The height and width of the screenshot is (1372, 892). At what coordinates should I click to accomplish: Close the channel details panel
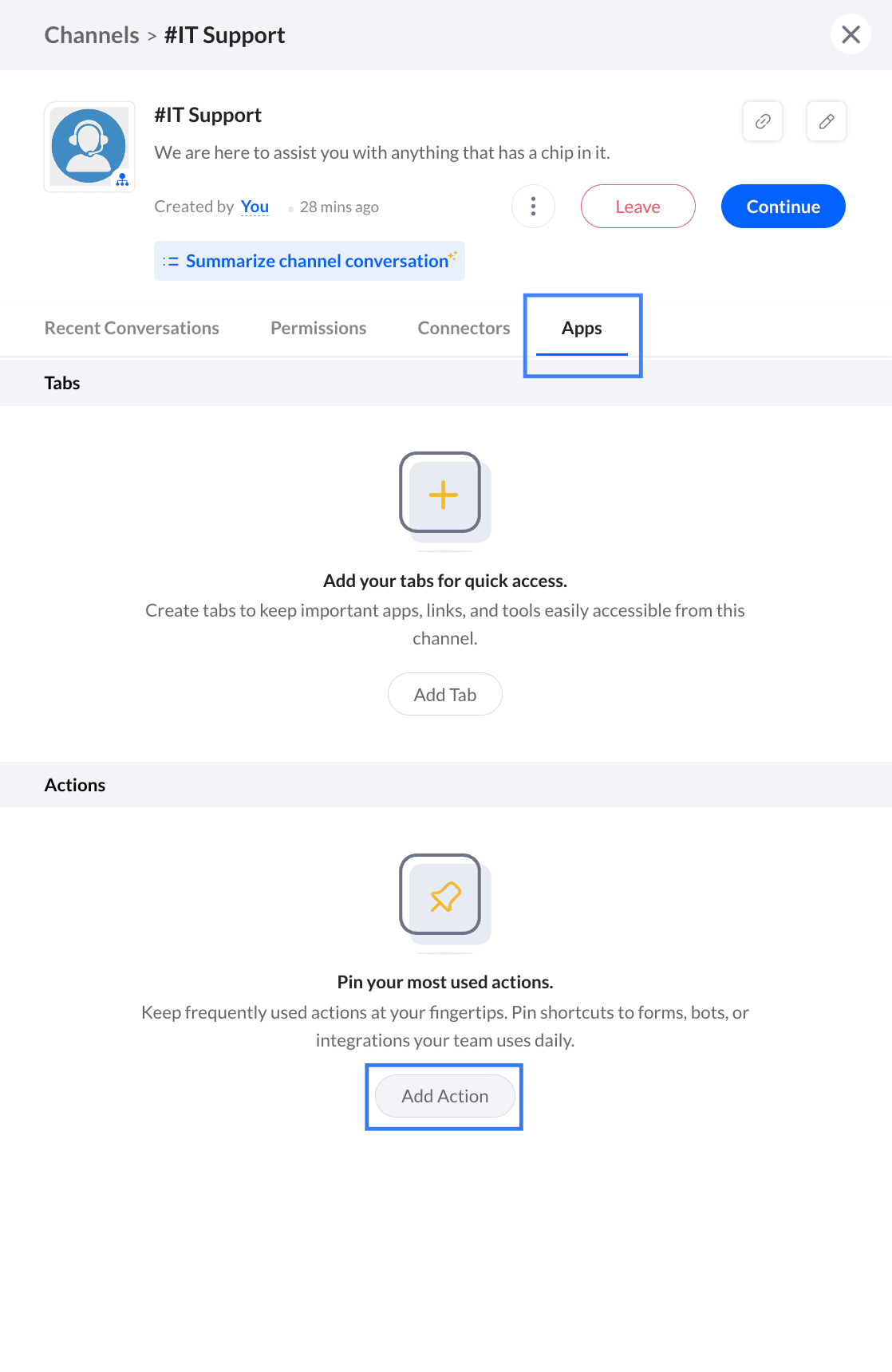coord(851,34)
